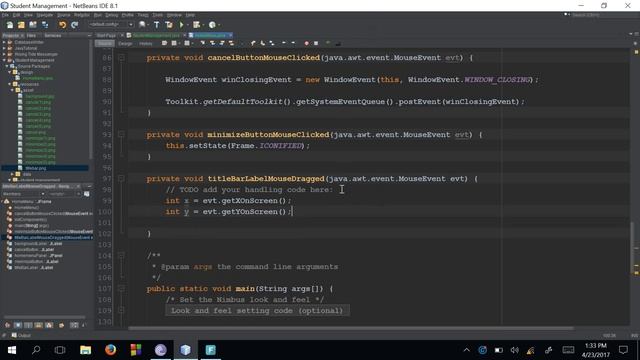Click the New Project toolbar icon
This screenshot has width=640, height=360.
(21, 25)
